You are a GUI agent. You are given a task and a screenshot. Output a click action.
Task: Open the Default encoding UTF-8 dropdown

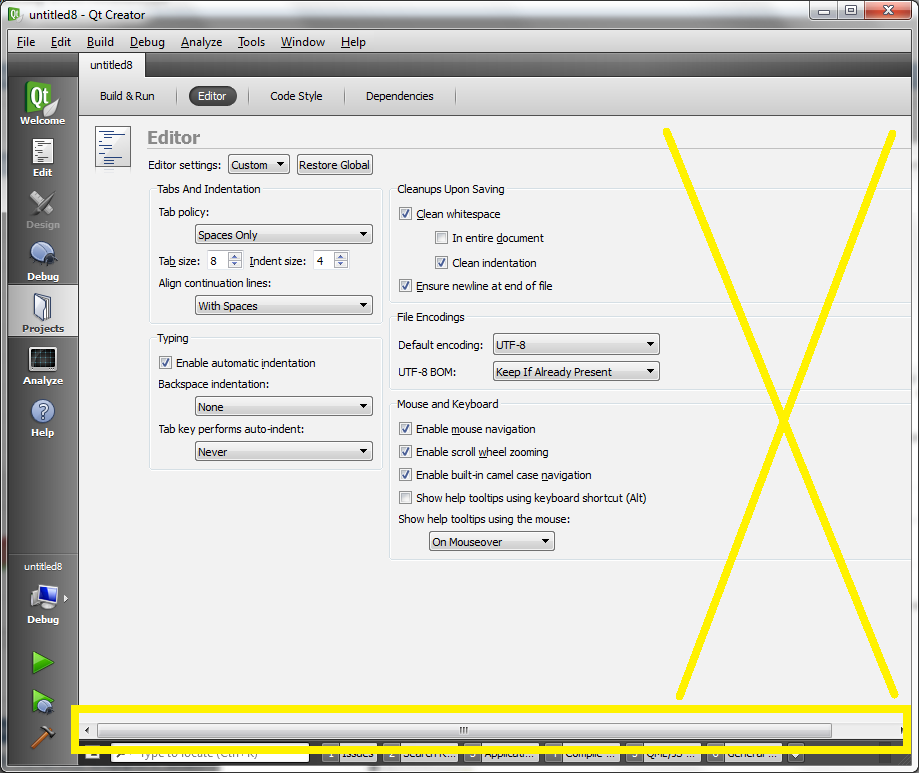coord(576,345)
